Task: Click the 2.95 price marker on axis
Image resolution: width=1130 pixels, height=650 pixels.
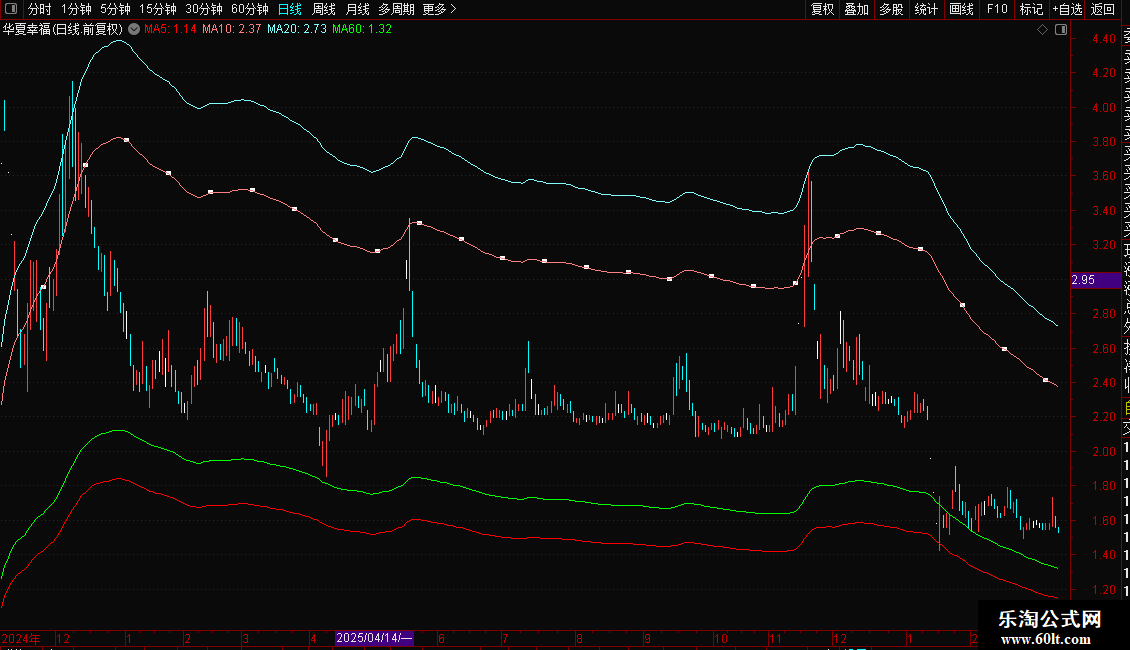Action: 1095,280
